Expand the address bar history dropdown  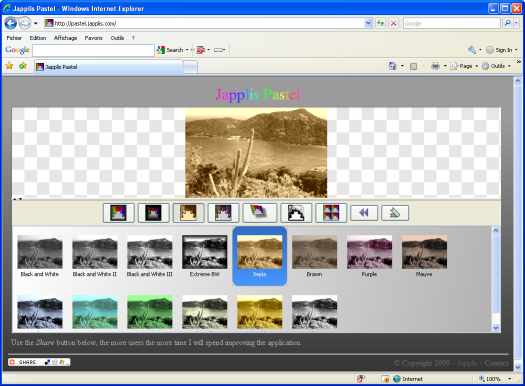(368, 23)
